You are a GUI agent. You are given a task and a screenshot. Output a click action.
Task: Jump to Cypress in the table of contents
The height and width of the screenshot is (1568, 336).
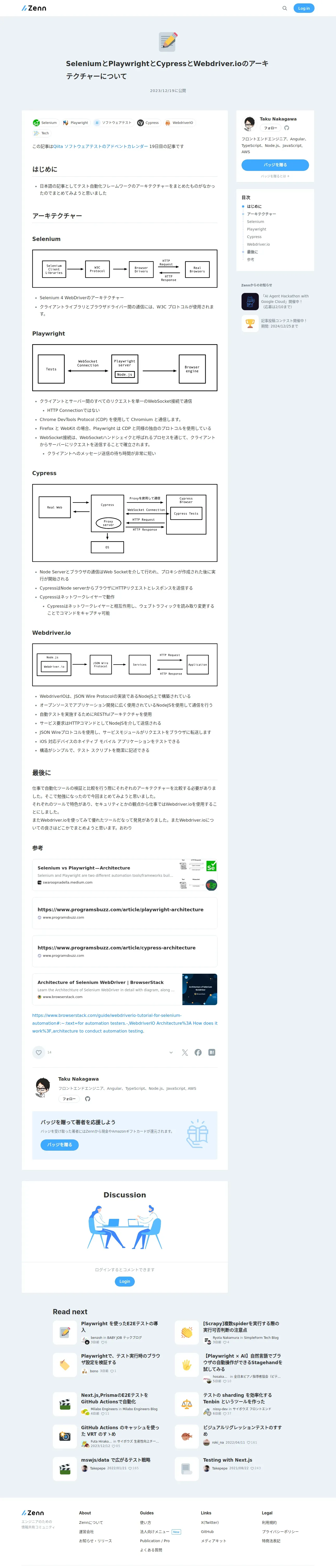coord(254,237)
